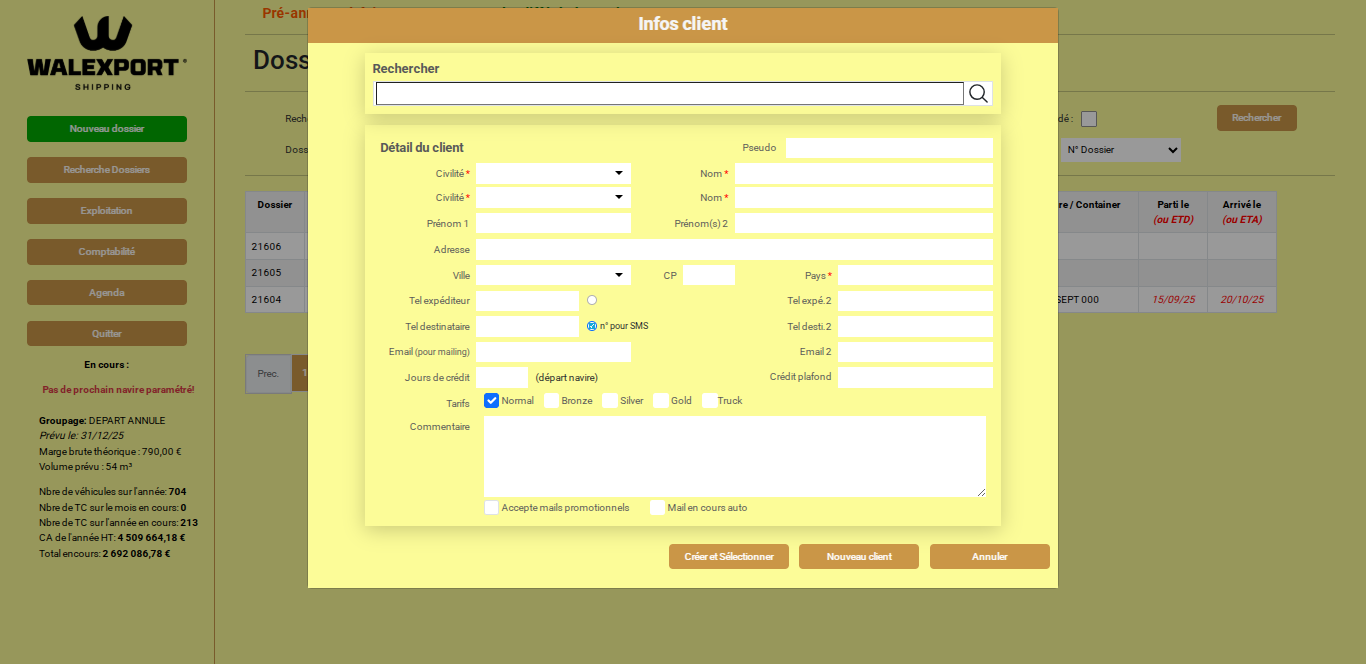Select the radio button beside Tel expéditeur
The height and width of the screenshot is (664, 1366).
(x=591, y=299)
